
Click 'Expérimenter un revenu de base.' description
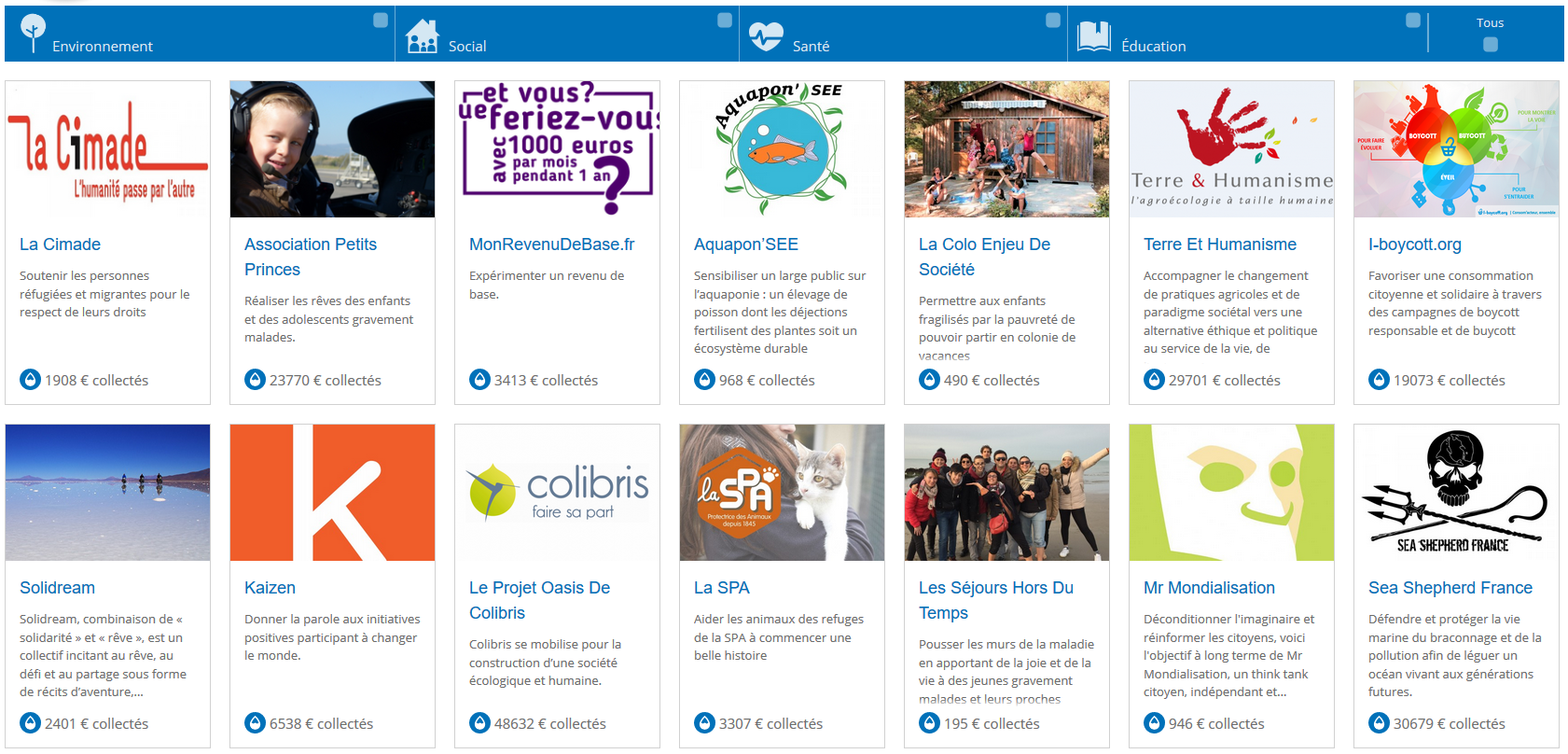tap(547, 285)
